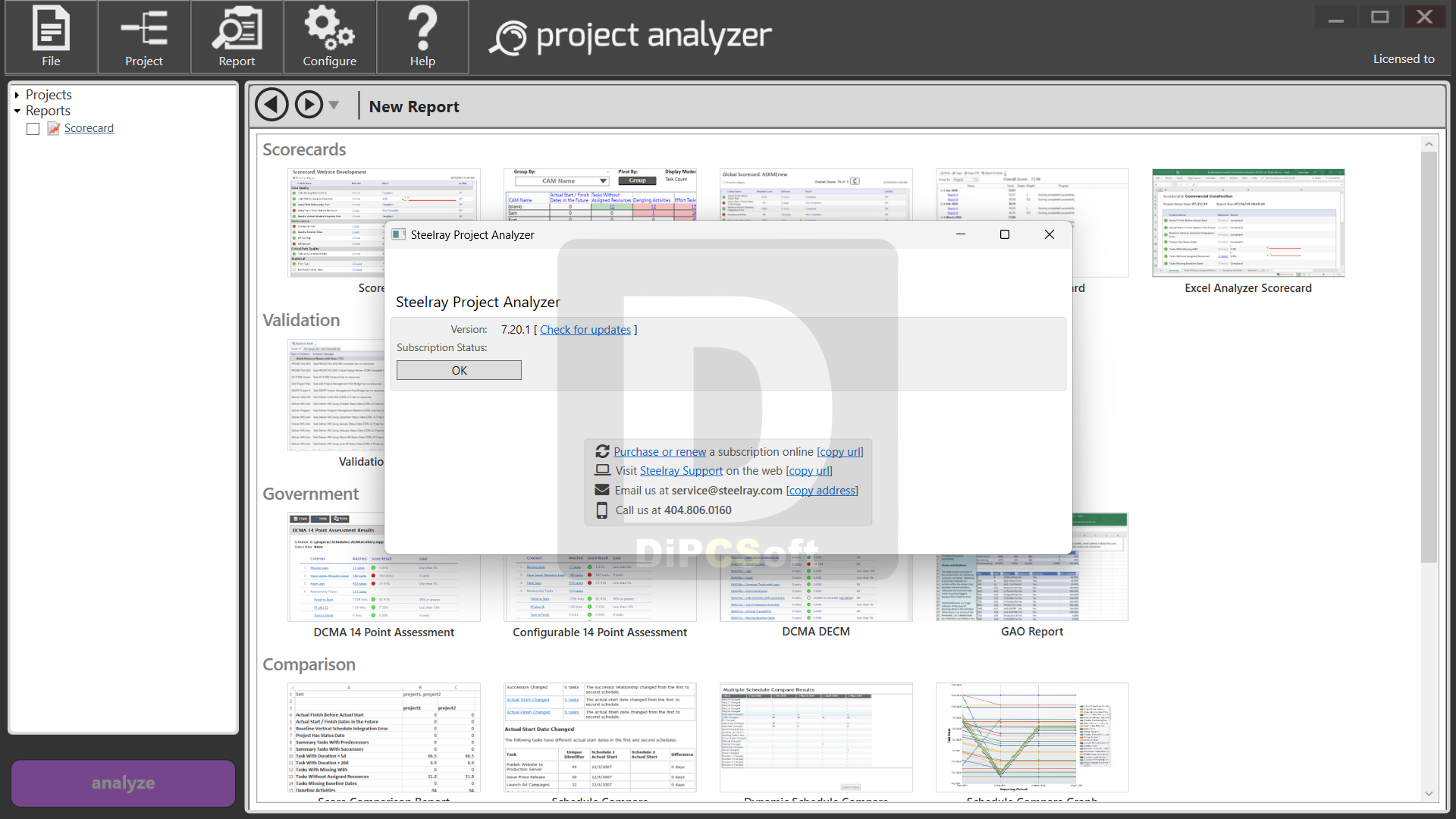1456x819 pixels.
Task: Click the Check for updates link
Action: 585,330
